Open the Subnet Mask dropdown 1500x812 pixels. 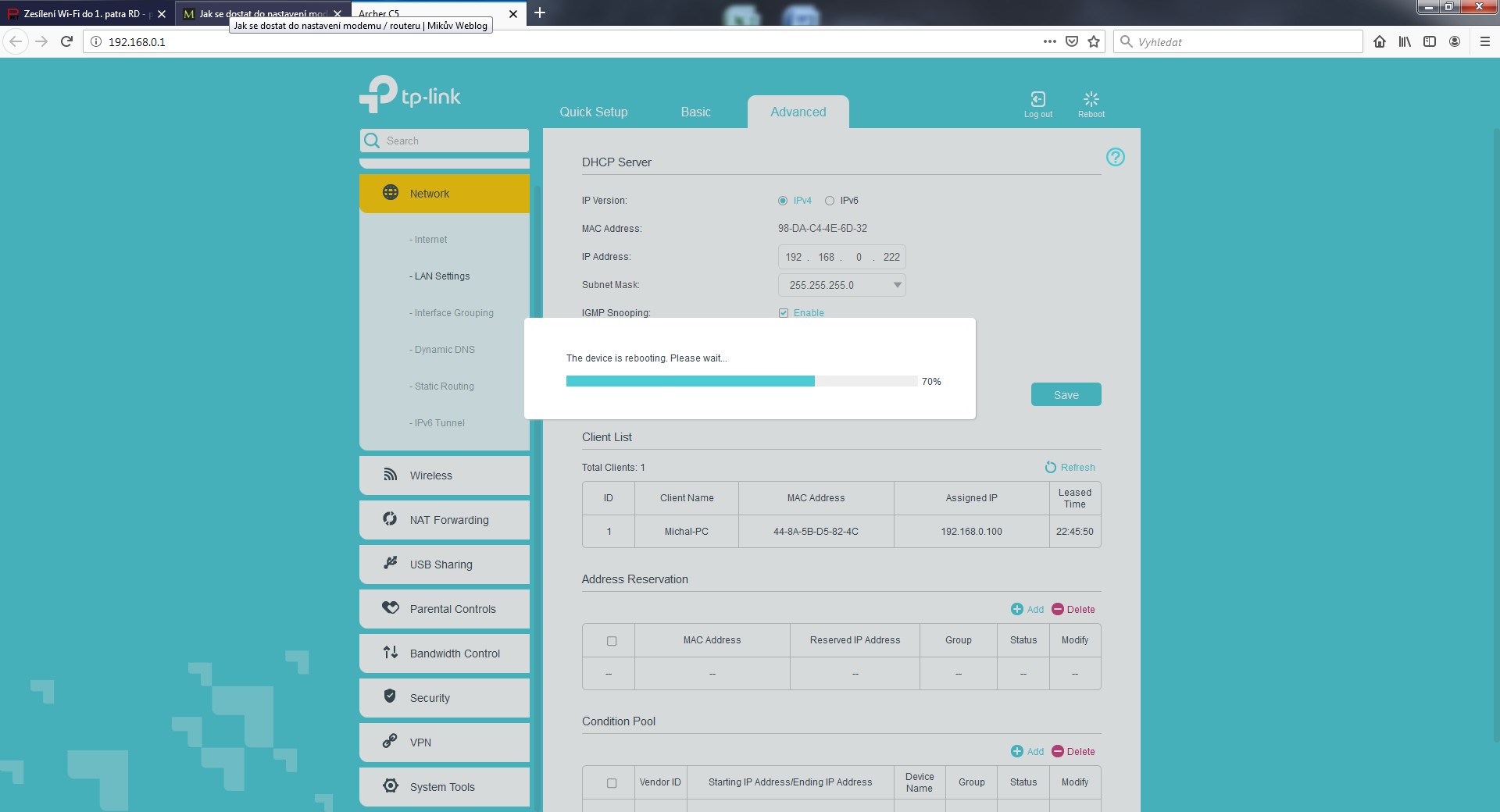842,285
